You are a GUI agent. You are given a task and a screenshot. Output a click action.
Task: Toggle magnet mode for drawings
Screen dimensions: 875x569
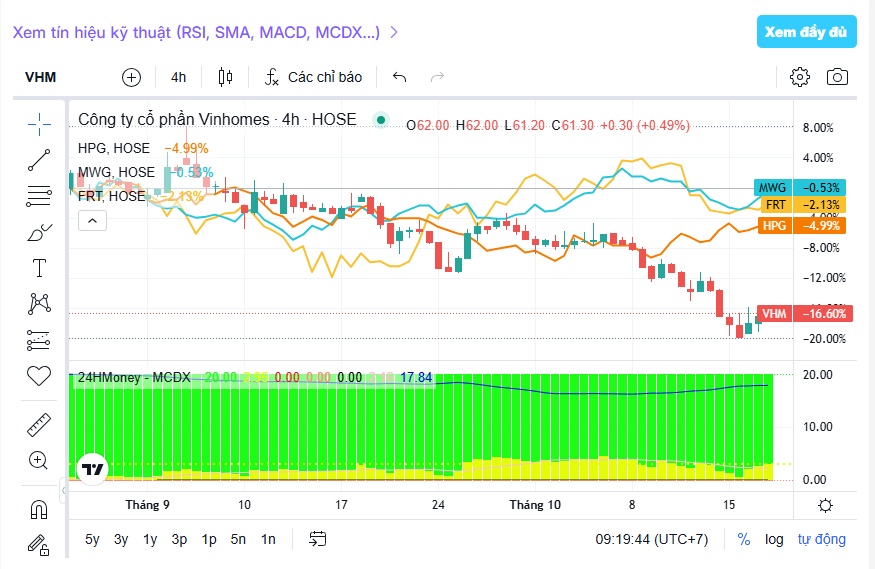[39, 509]
